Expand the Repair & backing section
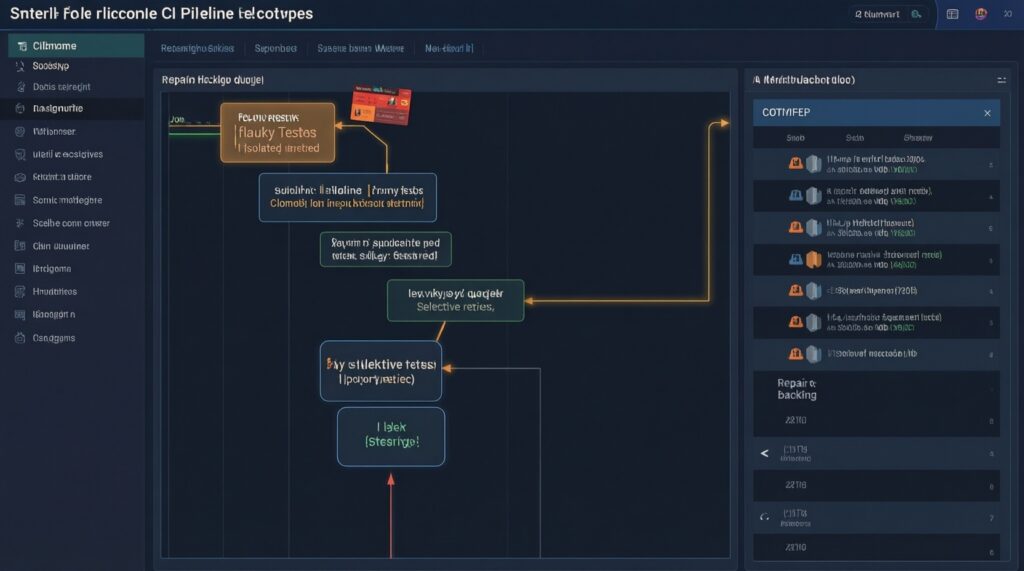The image size is (1024, 571). click(797, 389)
